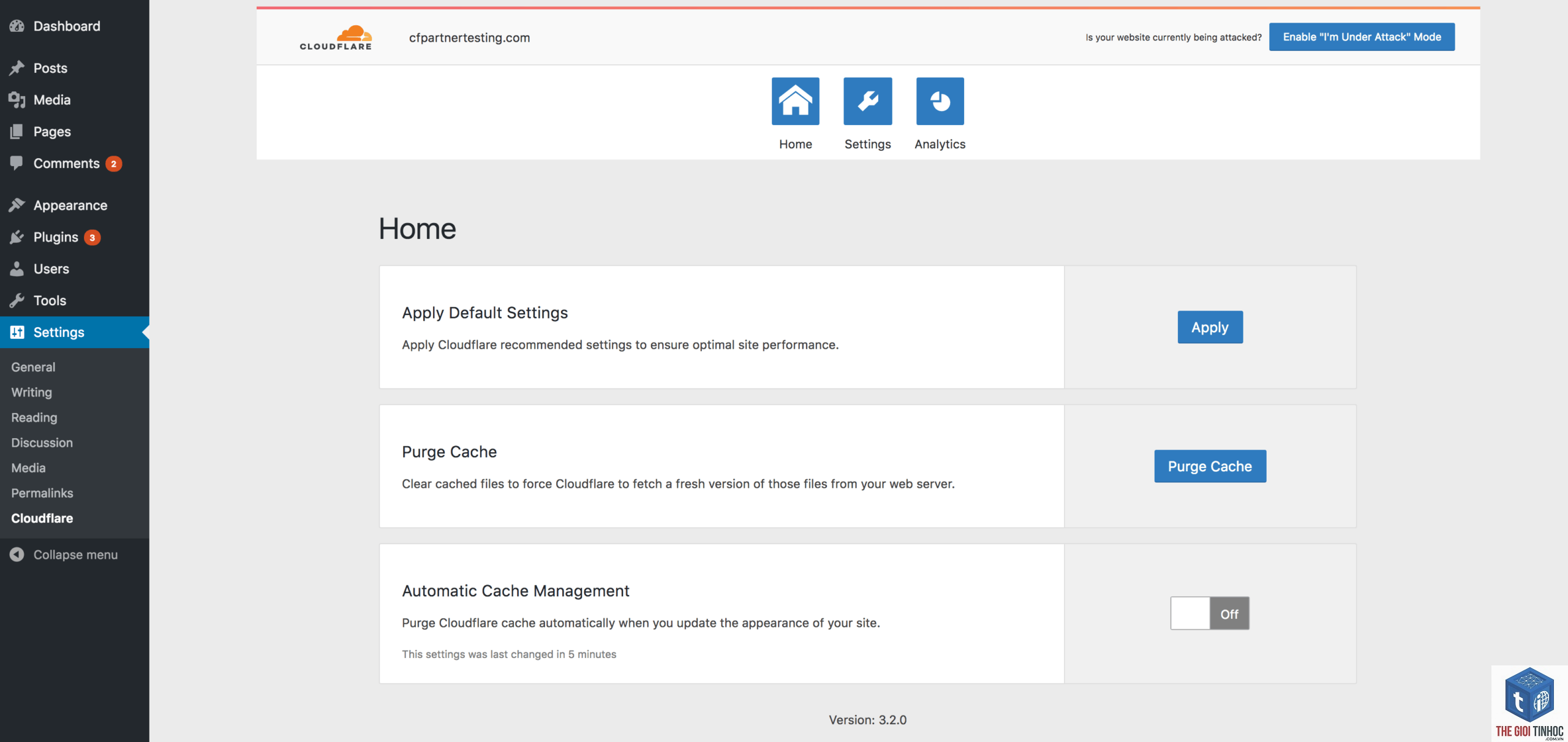Click the Automatic Cache Management heading
Screen dimensions: 1568x742
point(515,591)
